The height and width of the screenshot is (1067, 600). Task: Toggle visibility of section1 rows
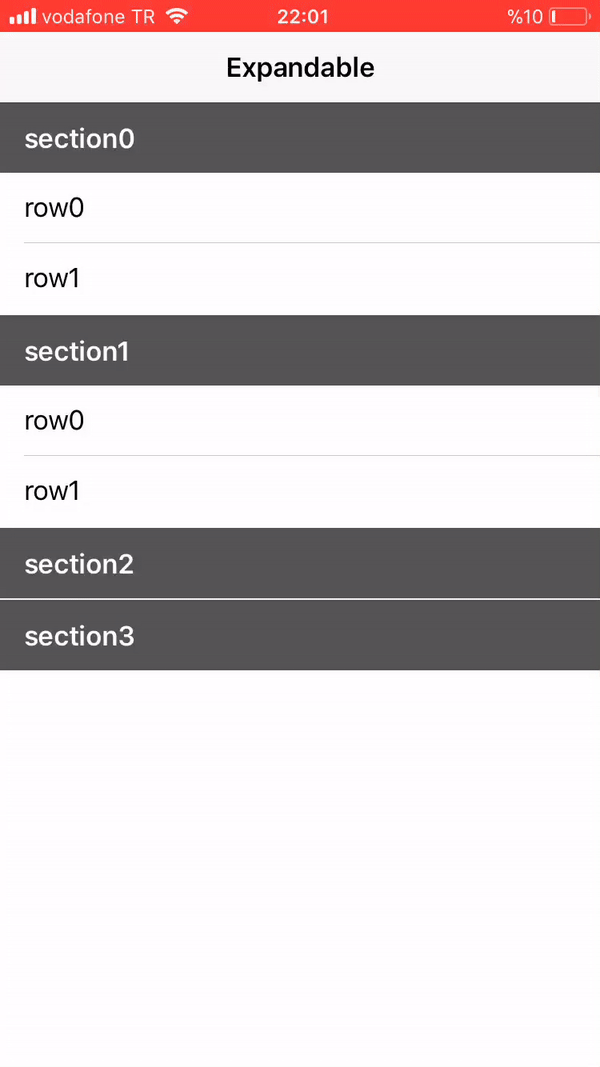tap(300, 350)
